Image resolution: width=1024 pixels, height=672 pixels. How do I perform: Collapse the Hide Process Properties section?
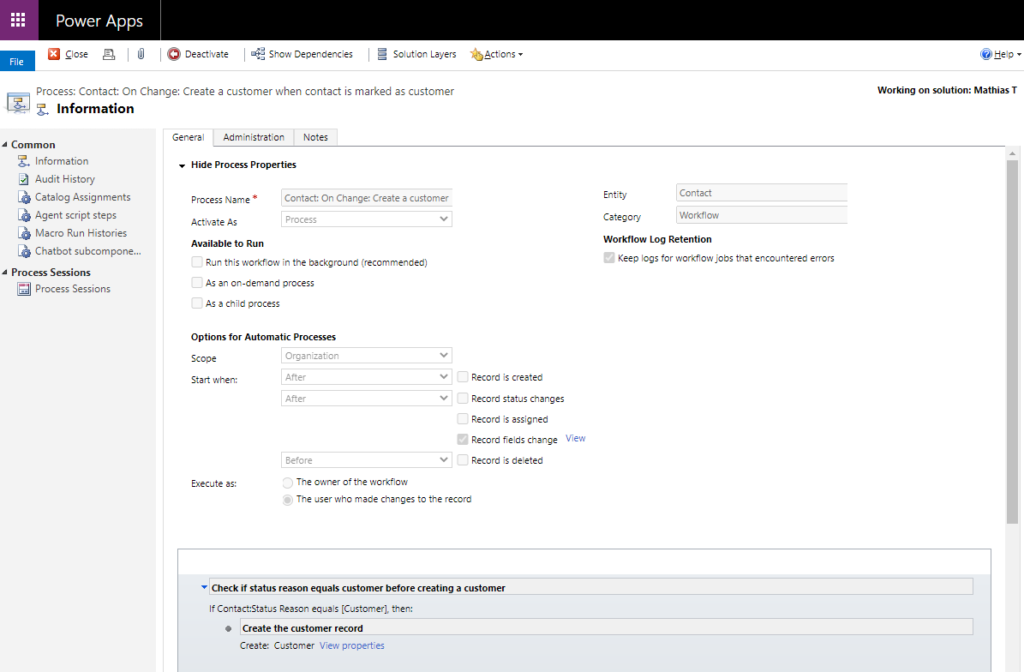(182, 166)
